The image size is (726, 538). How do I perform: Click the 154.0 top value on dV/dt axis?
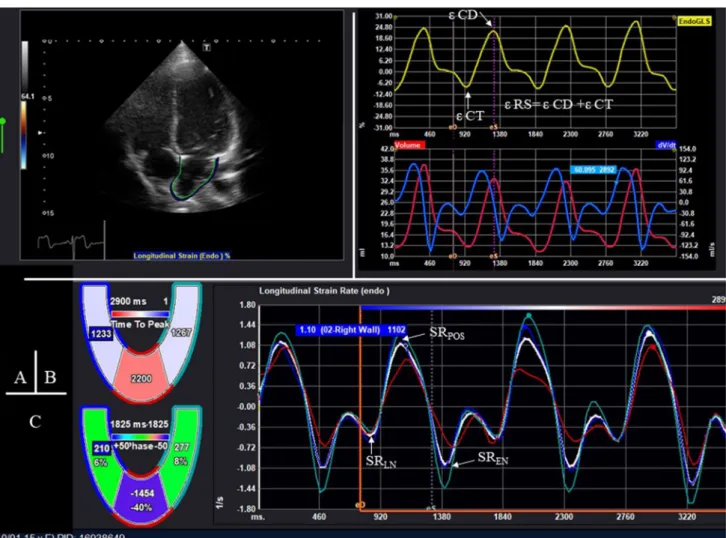[x=688, y=149]
